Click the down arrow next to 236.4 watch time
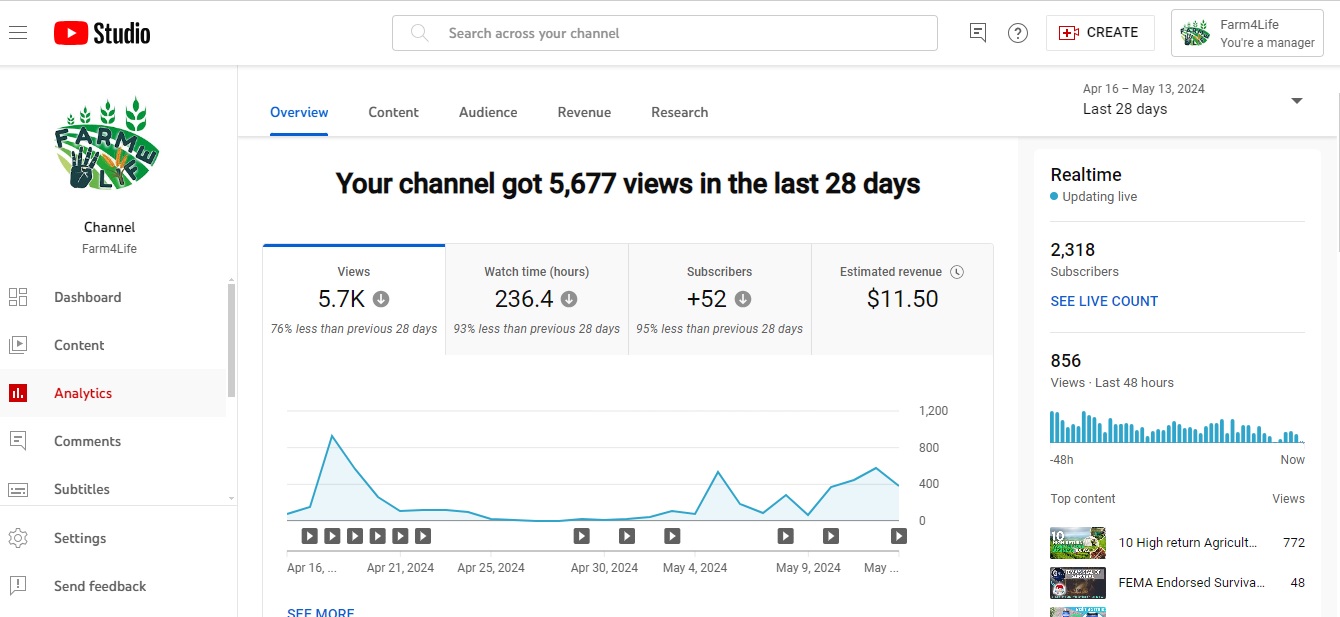The width and height of the screenshot is (1340, 617). (569, 299)
